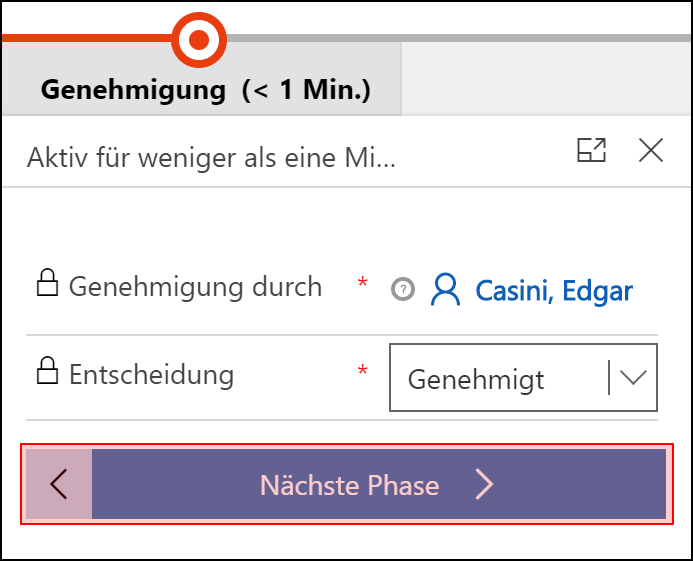Click the help question mark icon

point(403,290)
